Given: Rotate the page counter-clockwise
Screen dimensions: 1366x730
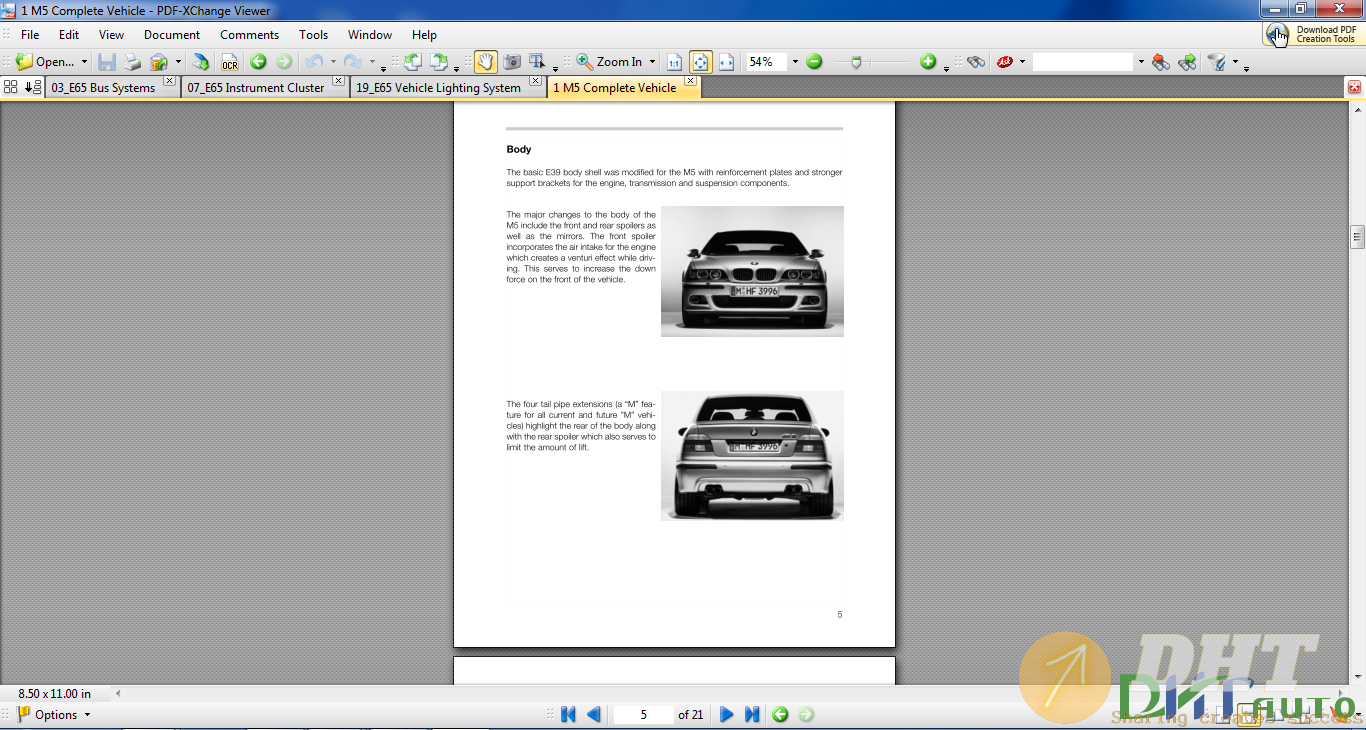Looking at the screenshot, I should click(412, 62).
